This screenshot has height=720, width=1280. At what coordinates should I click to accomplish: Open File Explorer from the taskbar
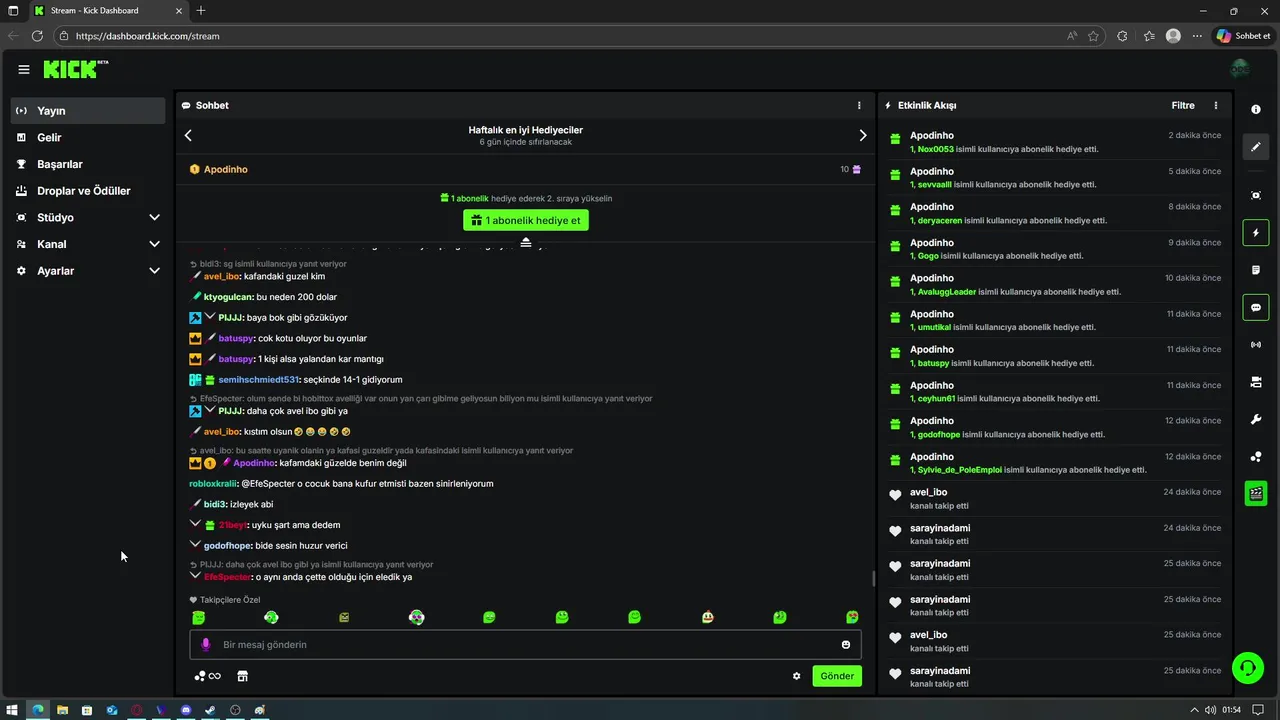point(62,710)
